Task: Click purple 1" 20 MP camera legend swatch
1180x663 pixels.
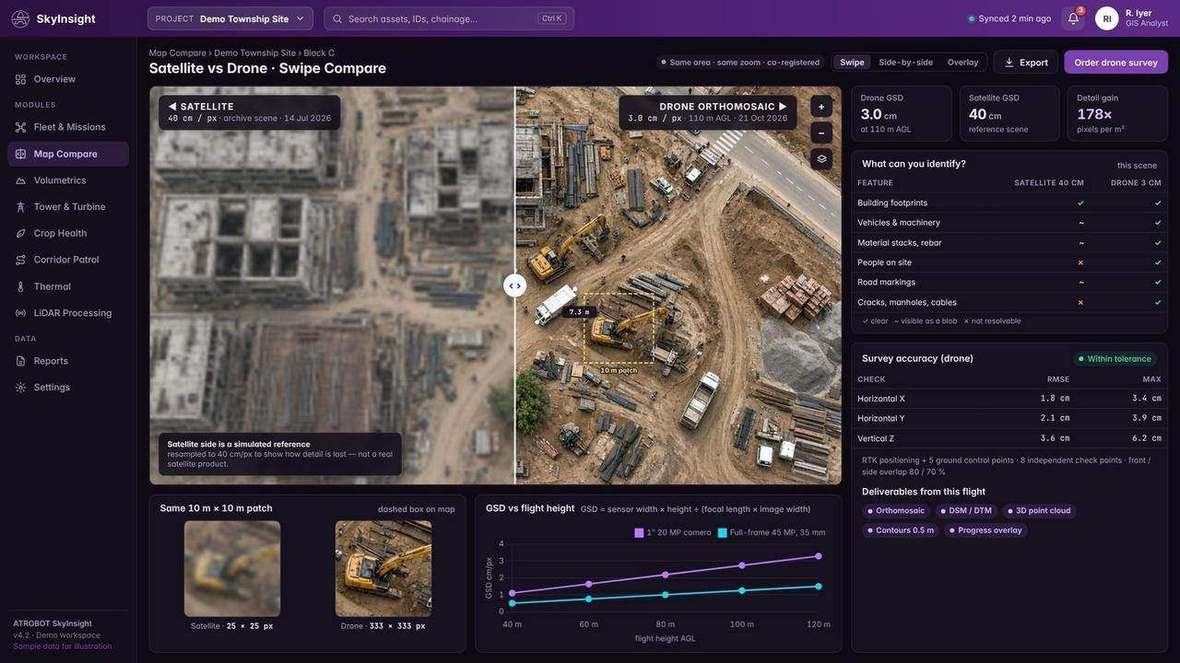Action: (639, 533)
